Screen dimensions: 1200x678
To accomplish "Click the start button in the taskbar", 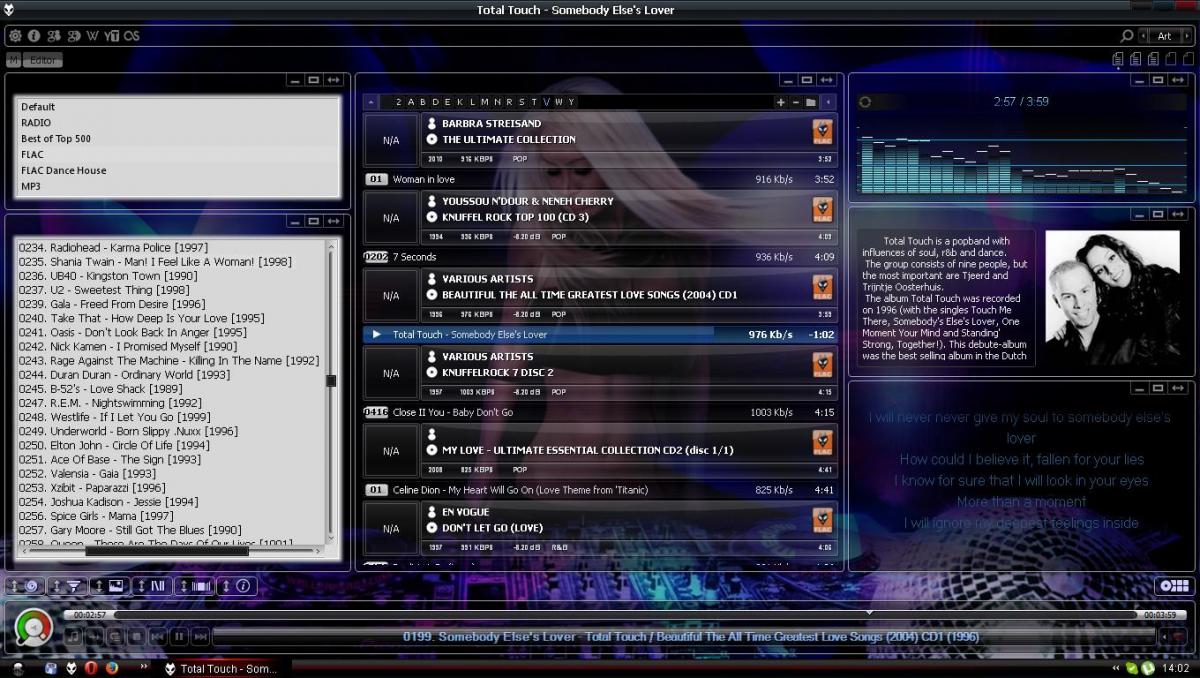I will [x=18, y=668].
